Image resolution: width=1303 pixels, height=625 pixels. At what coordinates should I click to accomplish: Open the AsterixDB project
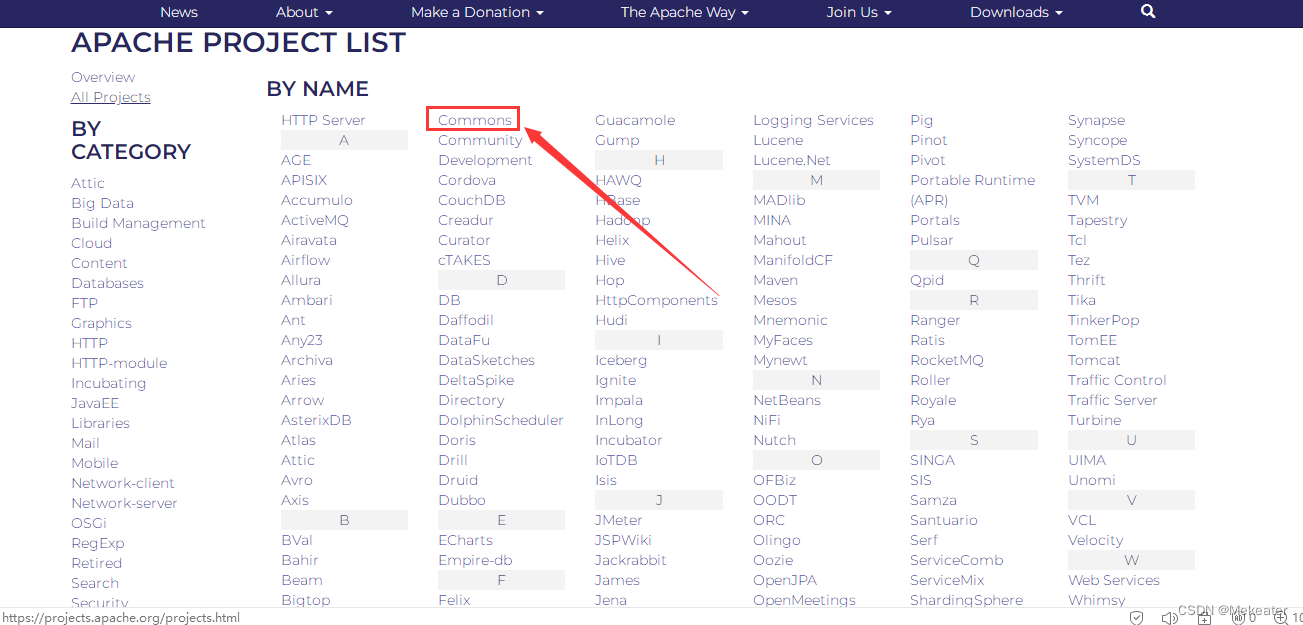coord(316,420)
